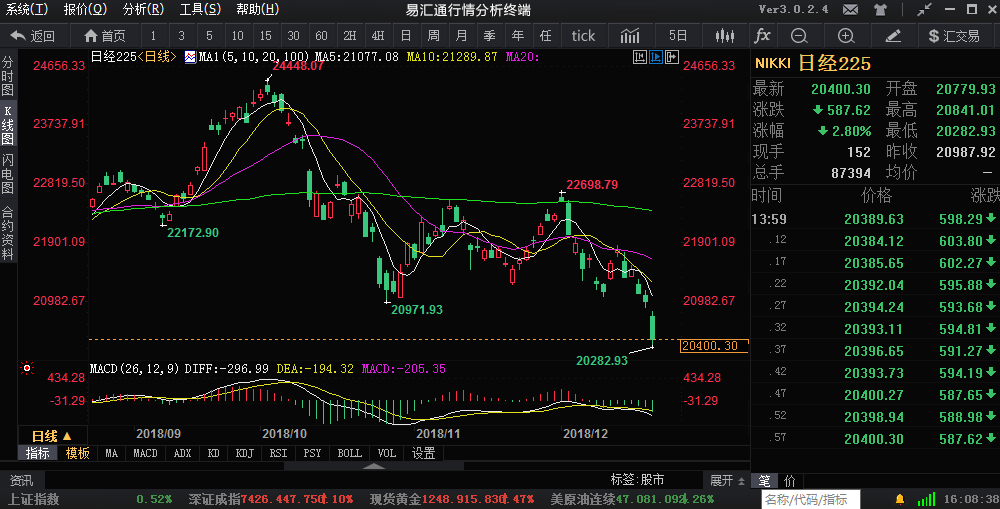1000x509 pixels.
Task: Apply the MA indicator
Action: click(x=112, y=454)
